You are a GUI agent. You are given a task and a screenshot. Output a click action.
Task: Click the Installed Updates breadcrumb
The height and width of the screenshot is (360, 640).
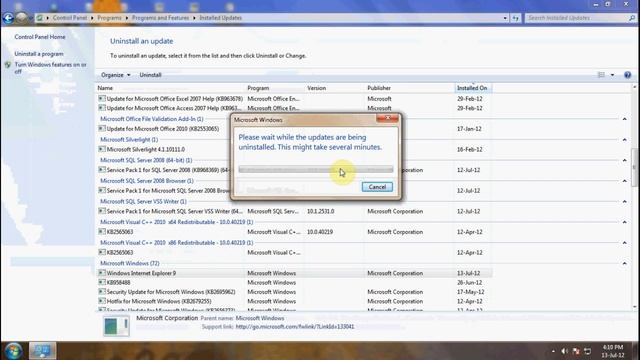point(220,18)
